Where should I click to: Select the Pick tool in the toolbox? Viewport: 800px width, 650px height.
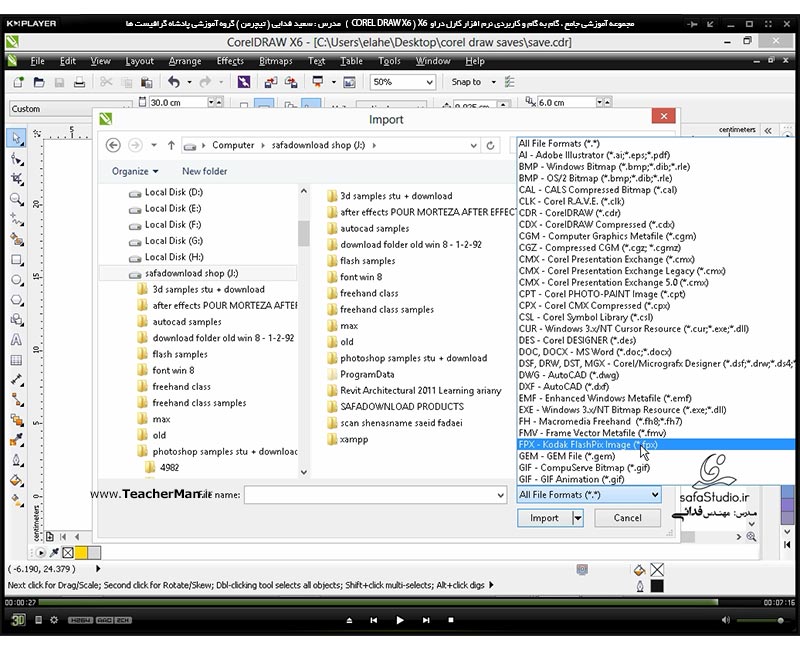coord(16,138)
